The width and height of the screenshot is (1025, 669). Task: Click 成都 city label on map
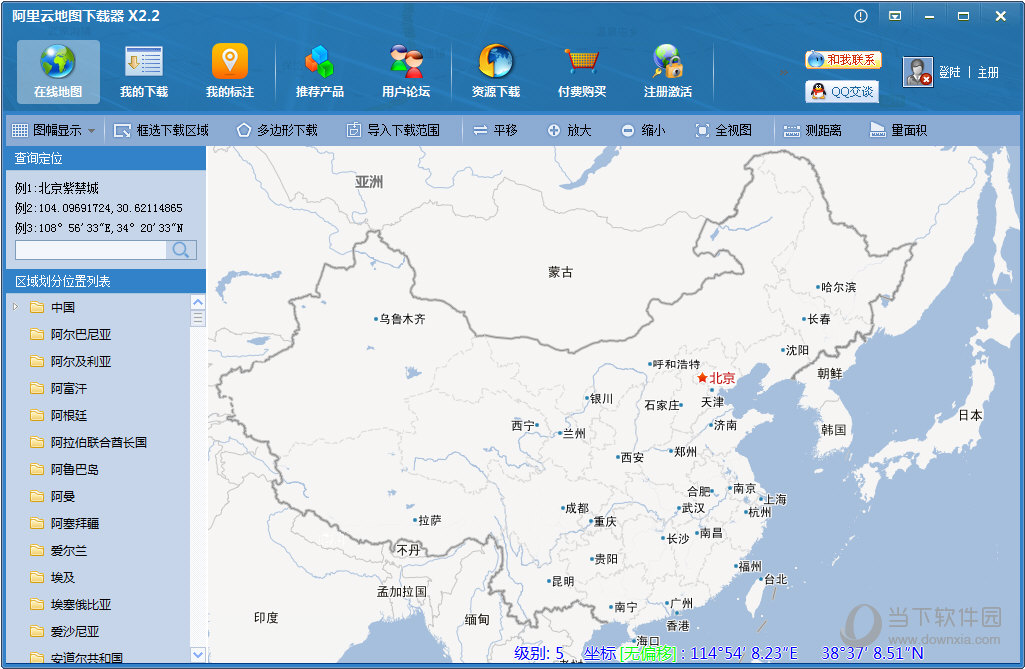pos(577,508)
